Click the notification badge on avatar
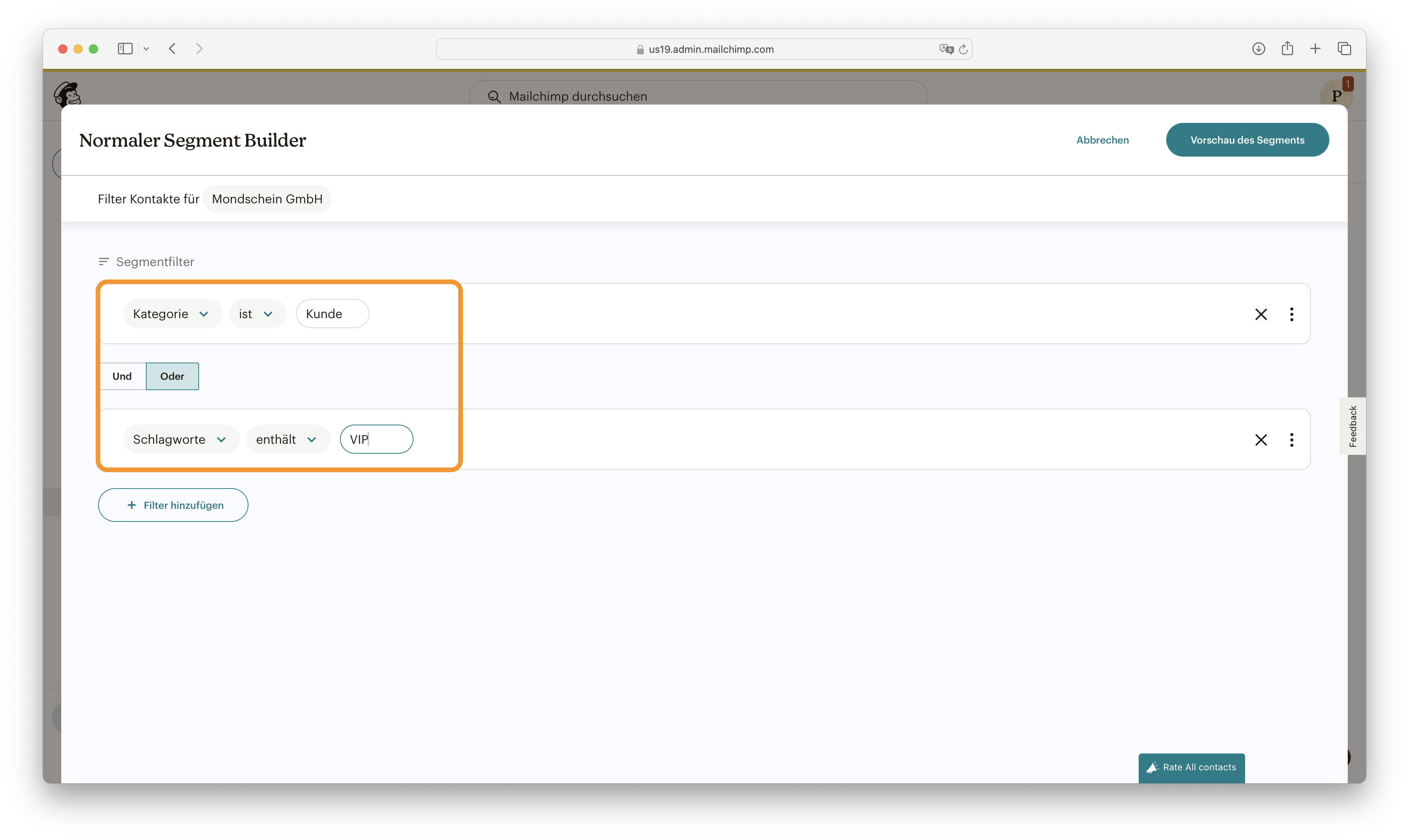 (x=1348, y=84)
